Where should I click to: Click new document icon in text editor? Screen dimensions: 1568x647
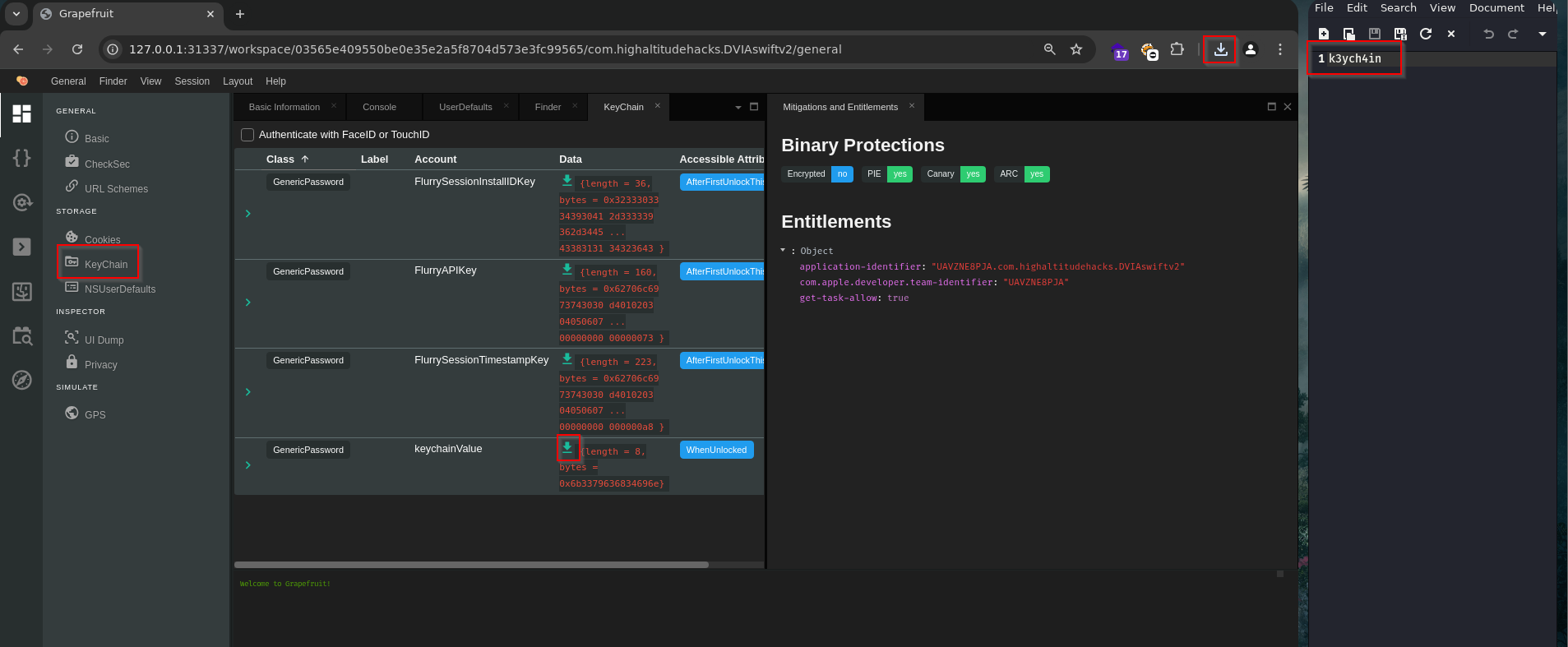(x=1324, y=34)
